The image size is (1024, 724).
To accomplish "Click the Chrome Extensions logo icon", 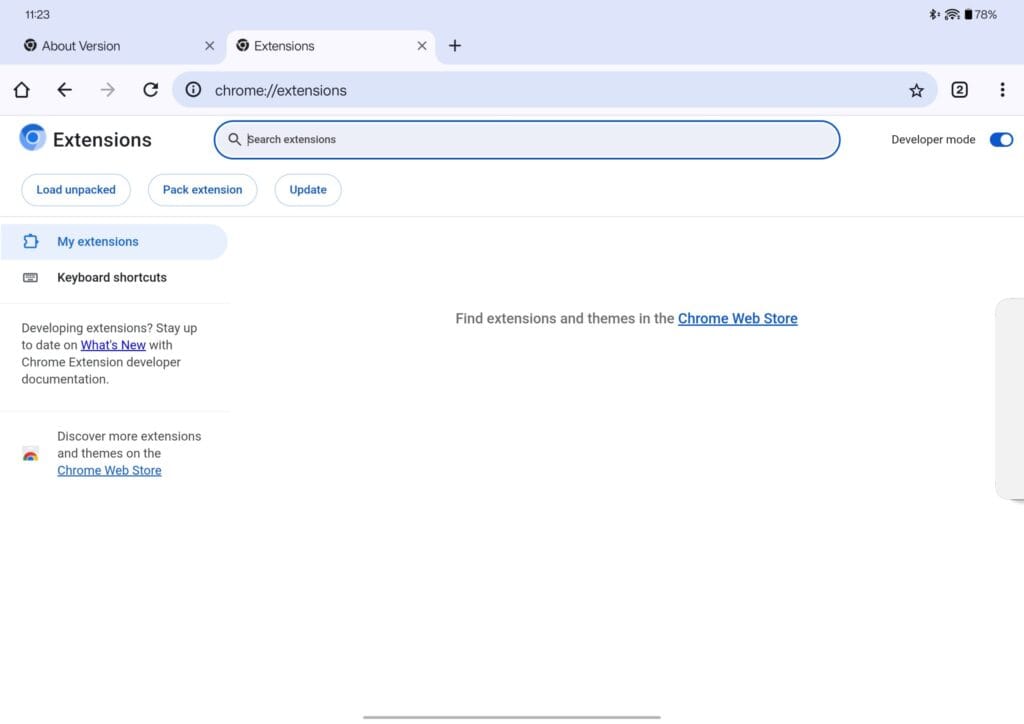I will pos(32,138).
